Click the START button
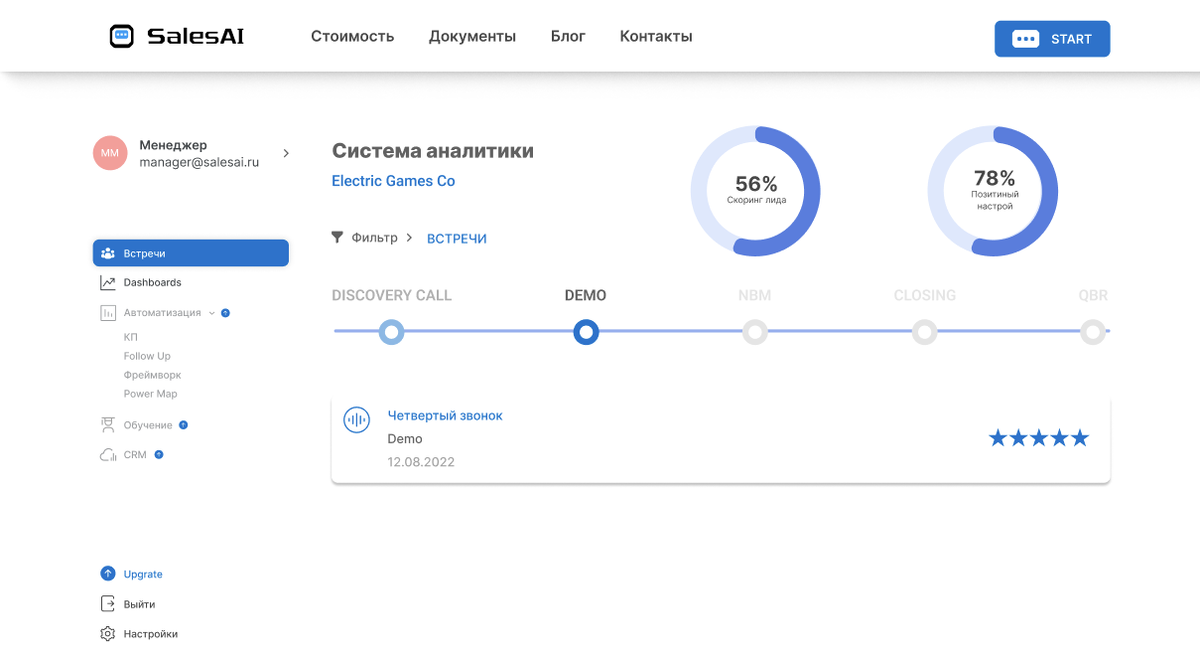The height and width of the screenshot is (658, 1200). (1052, 39)
